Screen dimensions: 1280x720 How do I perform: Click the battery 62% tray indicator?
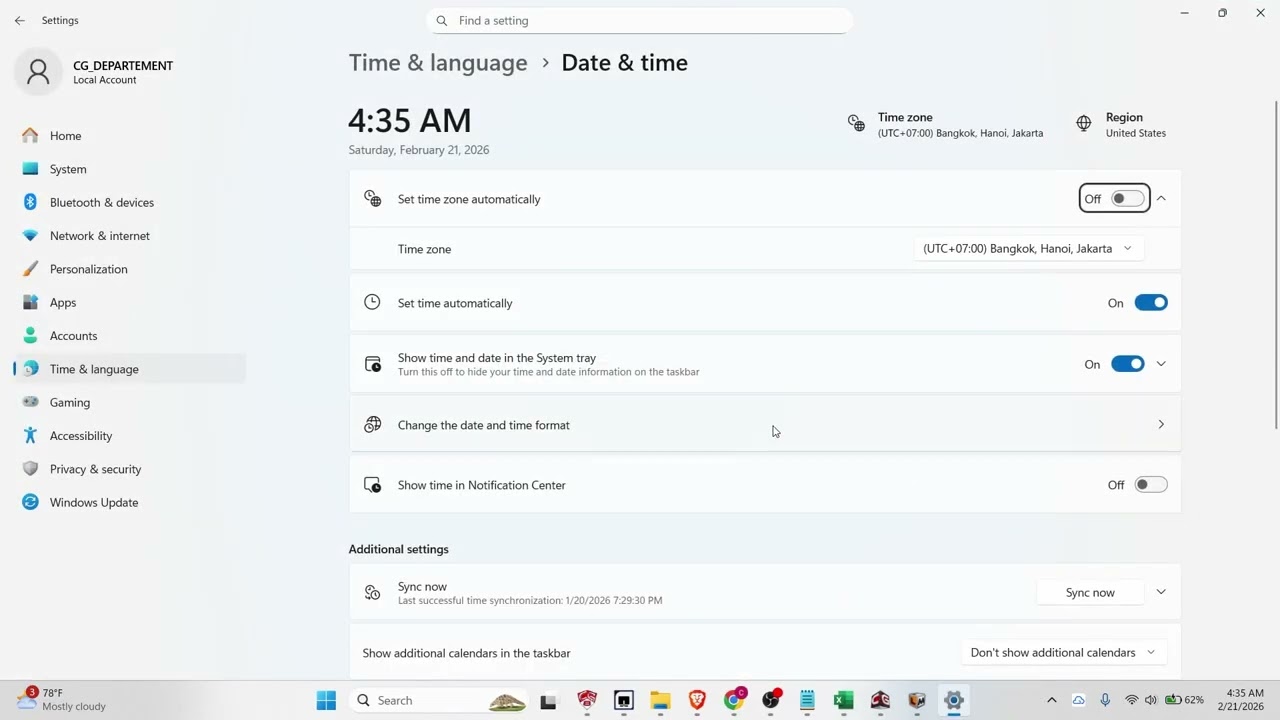(1184, 700)
